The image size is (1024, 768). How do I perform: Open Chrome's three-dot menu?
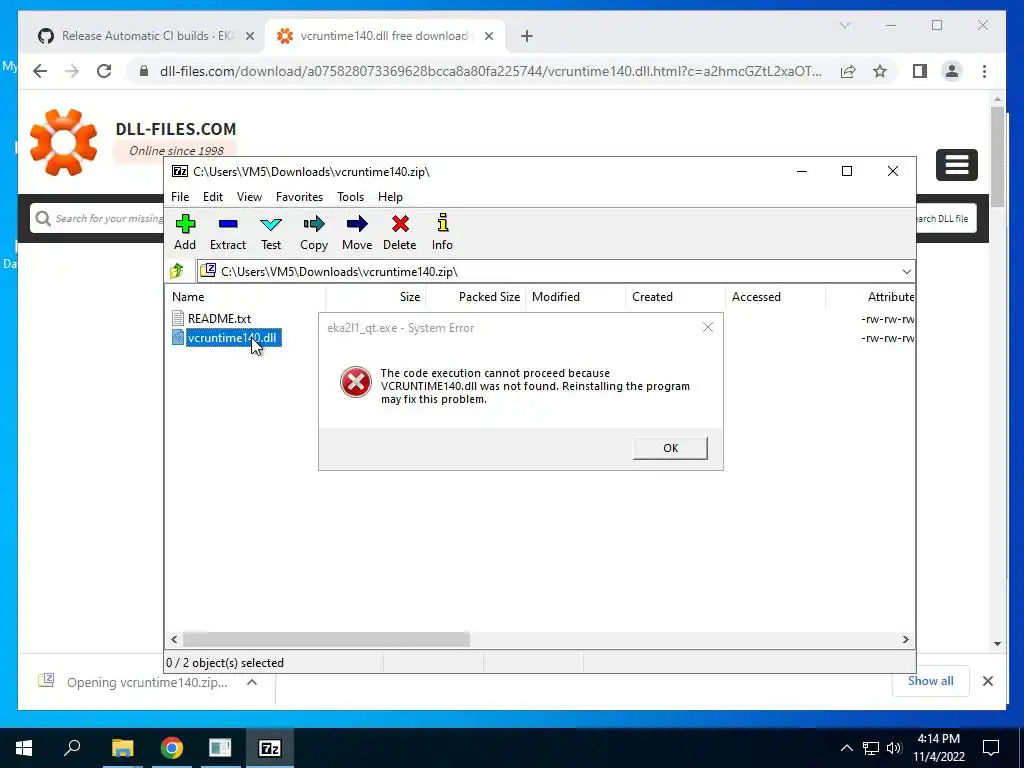coord(984,71)
